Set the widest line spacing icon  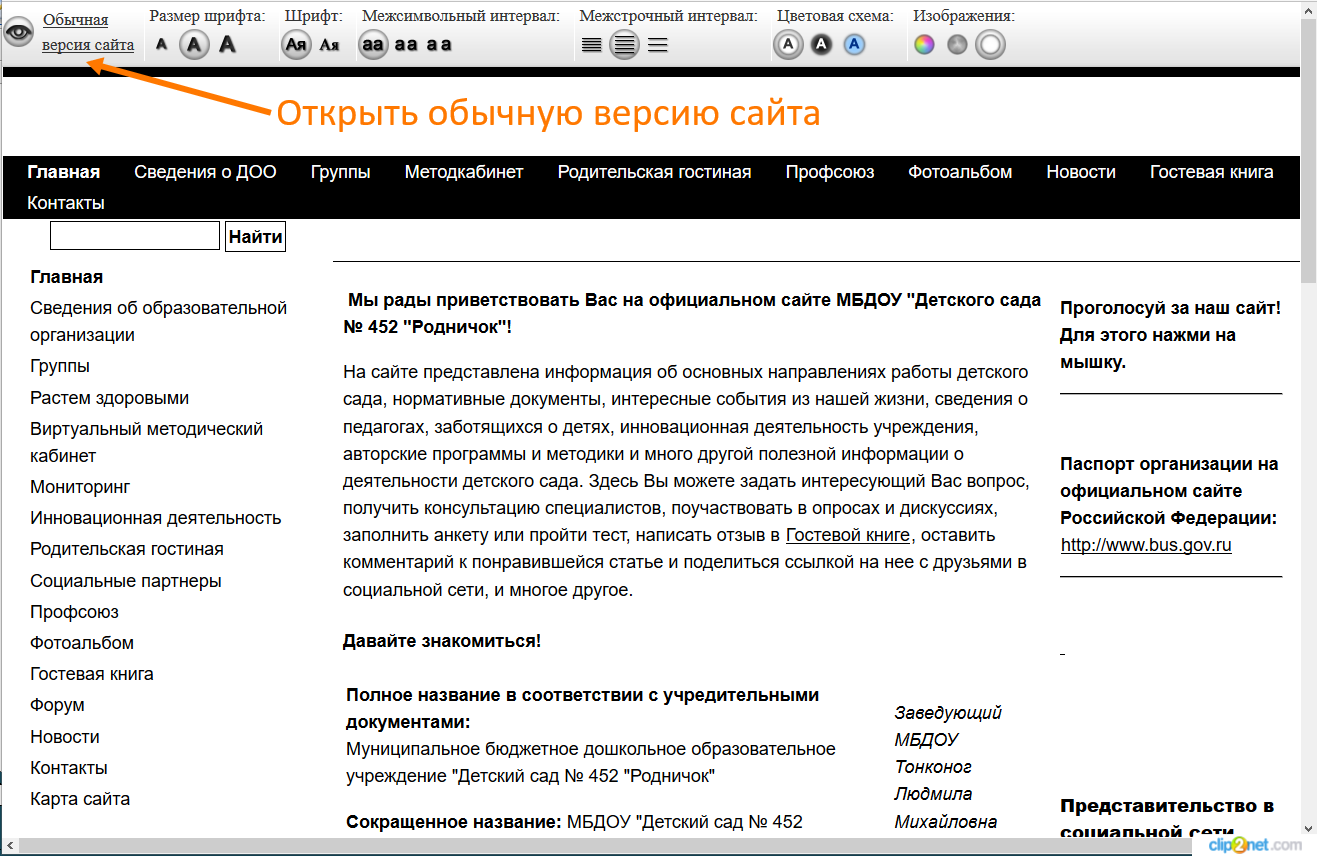[657, 44]
